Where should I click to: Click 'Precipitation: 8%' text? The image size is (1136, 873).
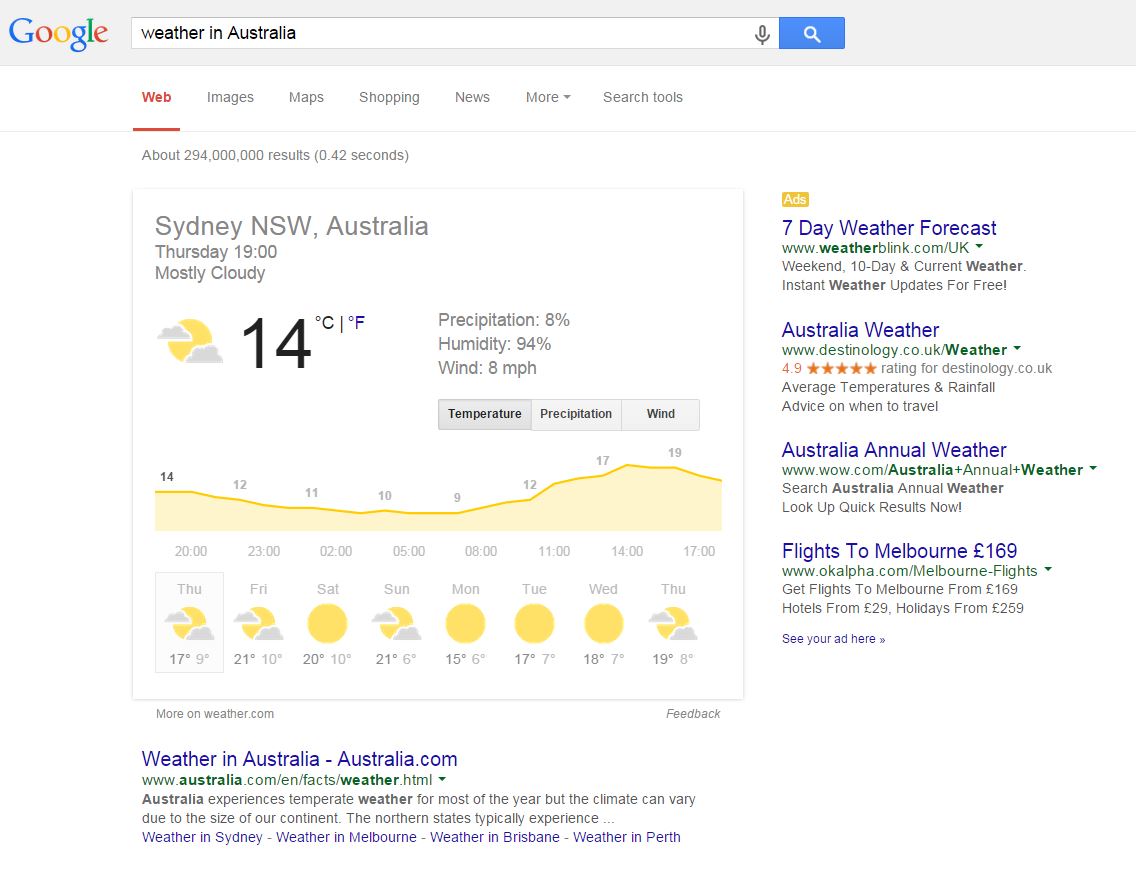[504, 320]
